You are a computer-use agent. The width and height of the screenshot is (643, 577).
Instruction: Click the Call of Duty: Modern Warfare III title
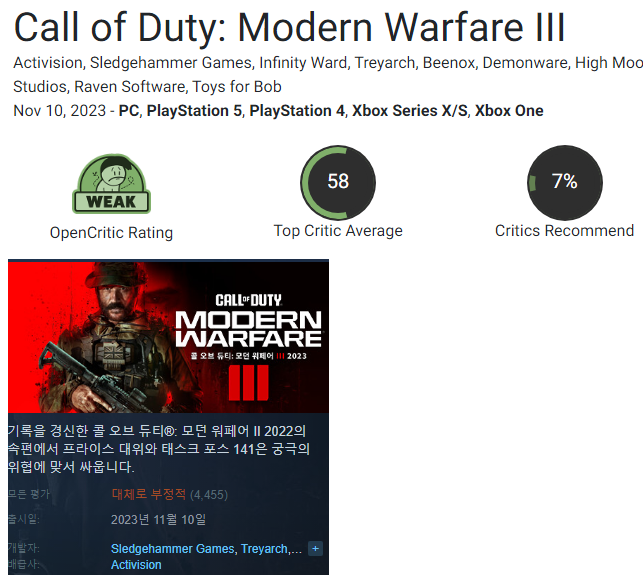pos(290,27)
